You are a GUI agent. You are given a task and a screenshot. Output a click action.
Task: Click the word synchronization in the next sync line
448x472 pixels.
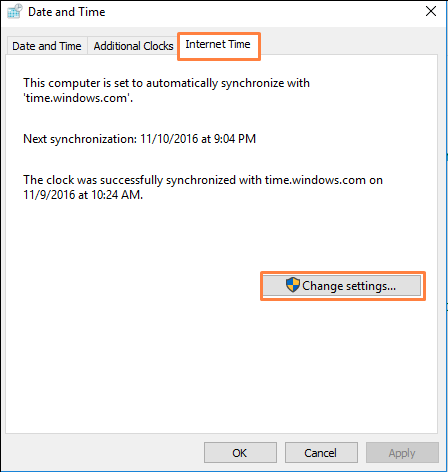point(94,139)
